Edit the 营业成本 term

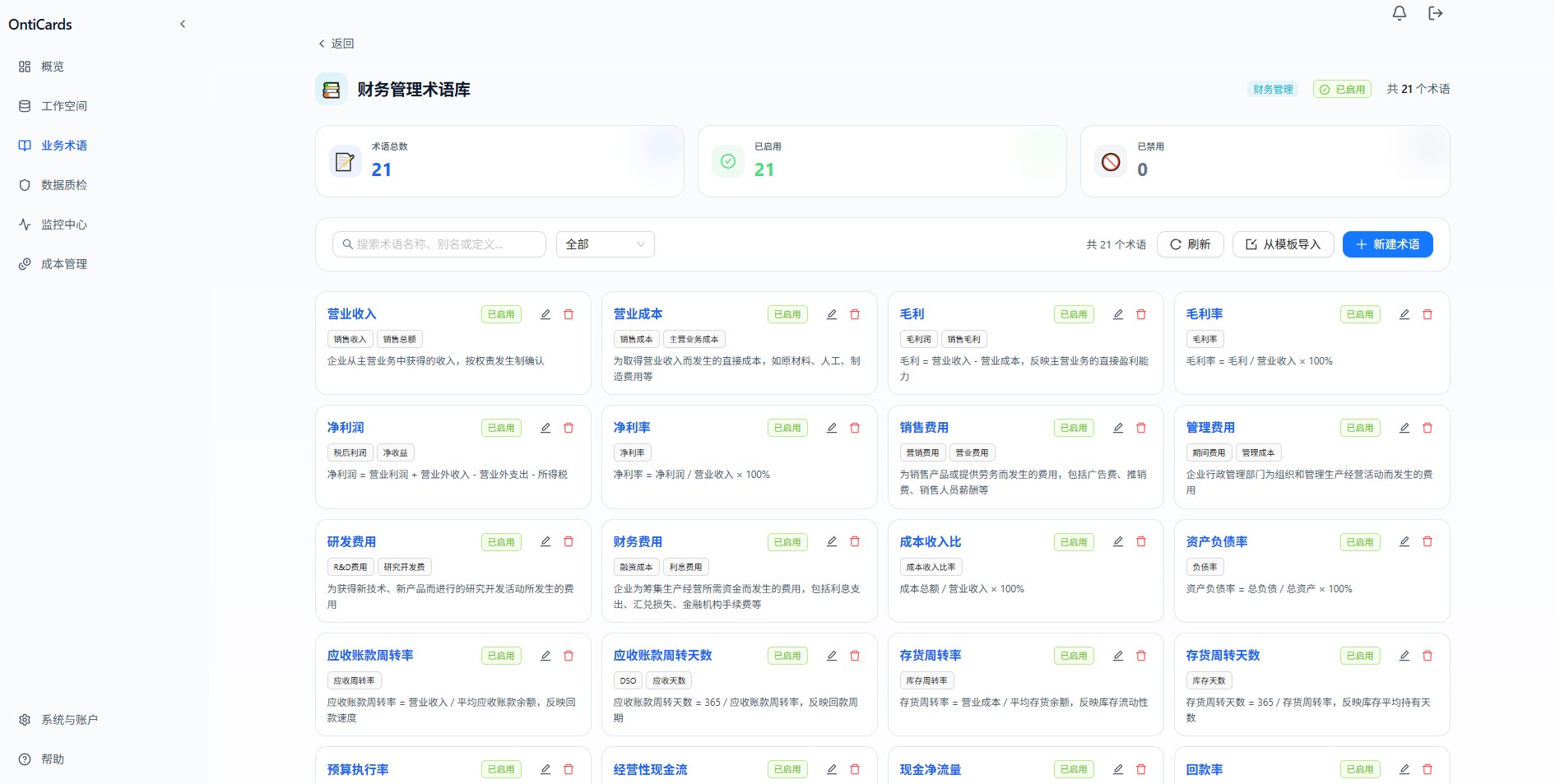832,314
